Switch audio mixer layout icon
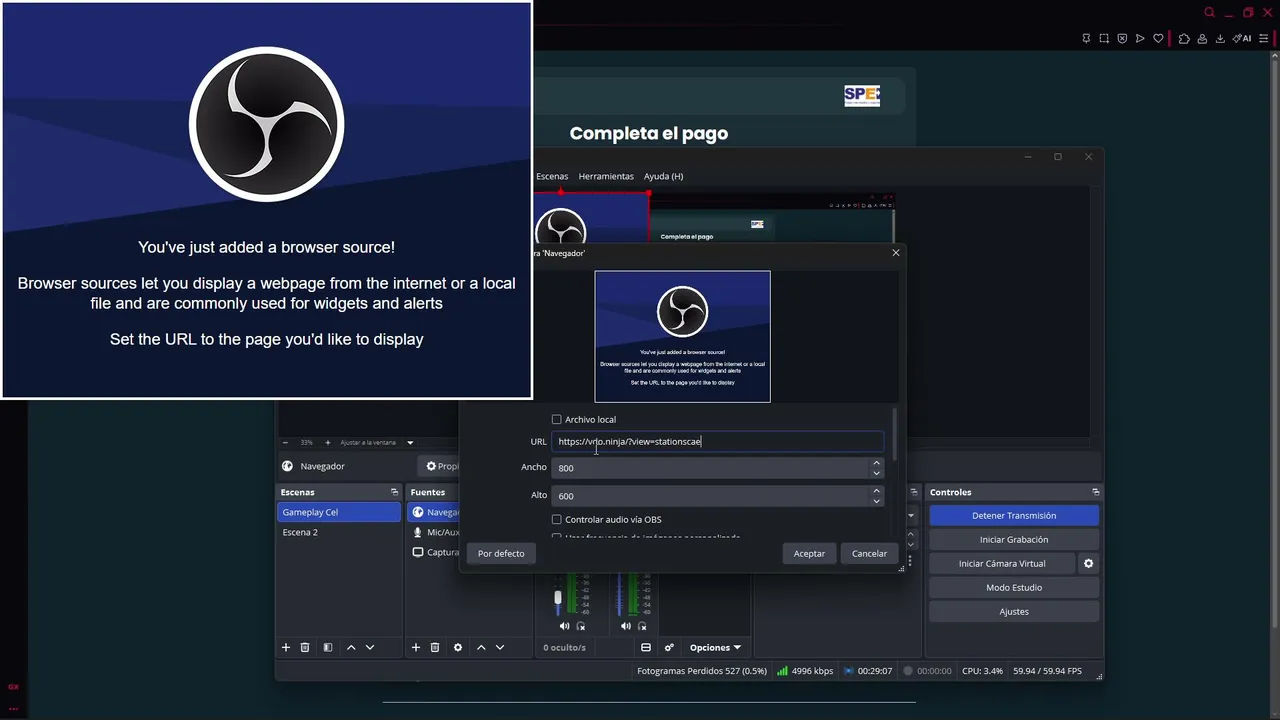The image size is (1280, 720). (646, 648)
